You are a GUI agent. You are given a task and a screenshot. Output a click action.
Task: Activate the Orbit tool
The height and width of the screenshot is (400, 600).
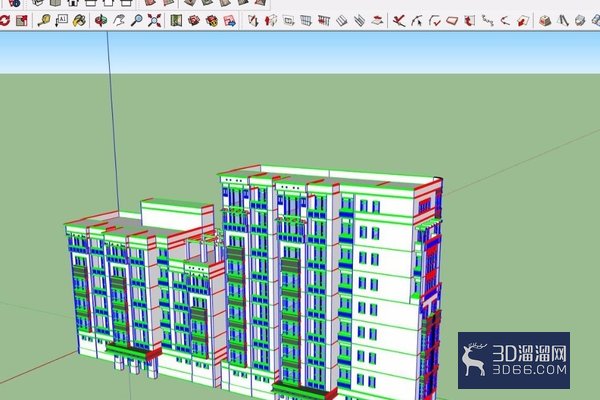pyautogui.click(x=101, y=20)
